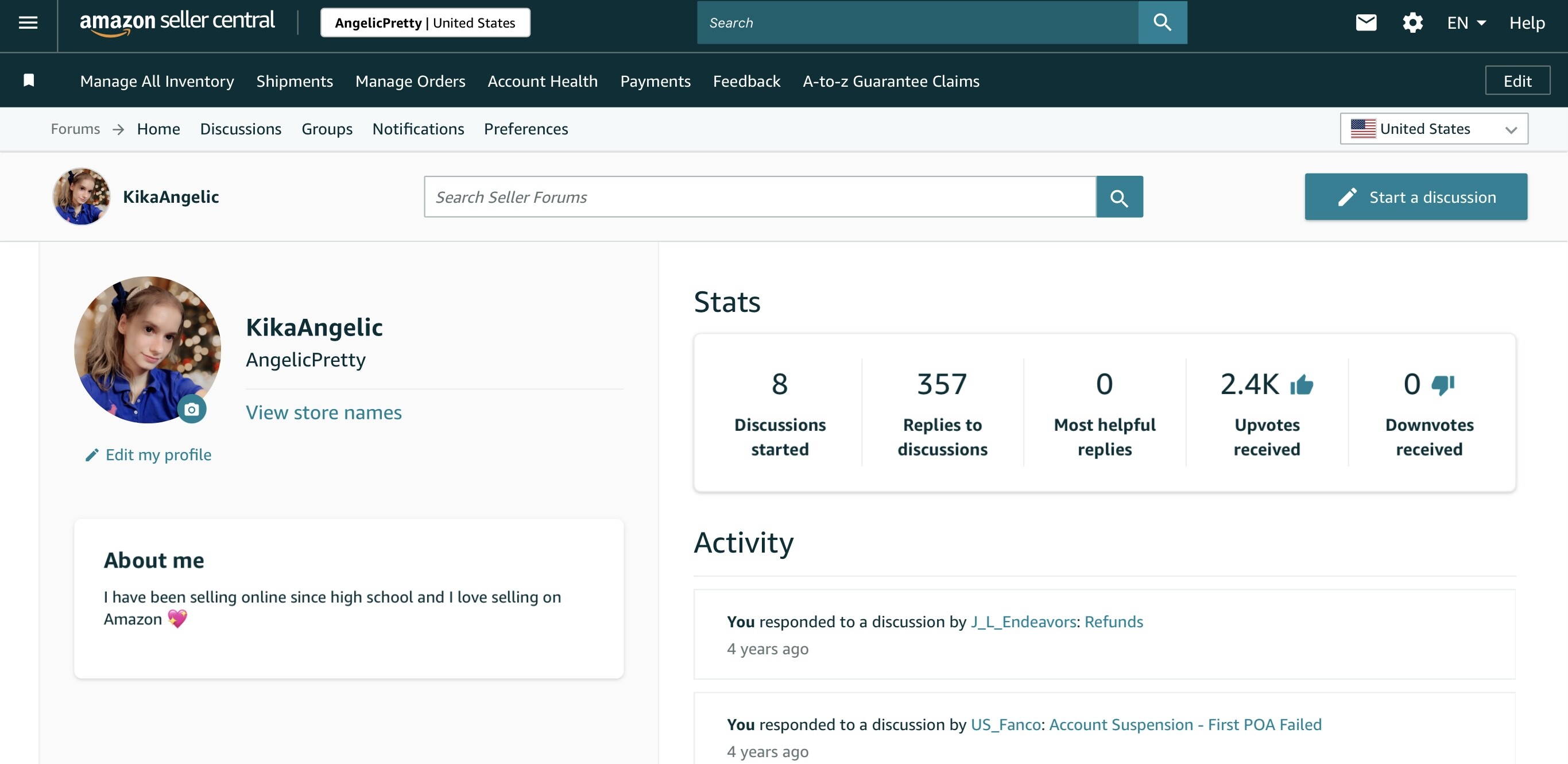Viewport: 1568px width, 764px height.
Task: Click the small KikaAngelic avatar in header
Action: point(82,196)
